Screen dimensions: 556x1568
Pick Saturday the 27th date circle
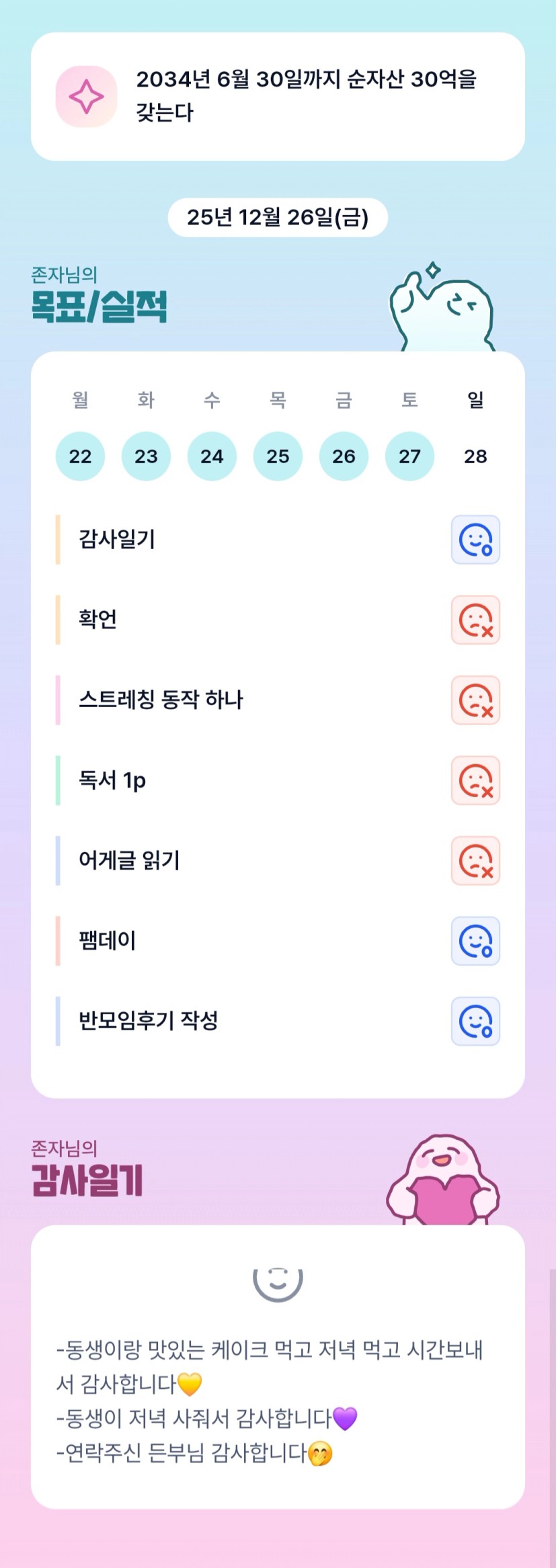coord(409,456)
